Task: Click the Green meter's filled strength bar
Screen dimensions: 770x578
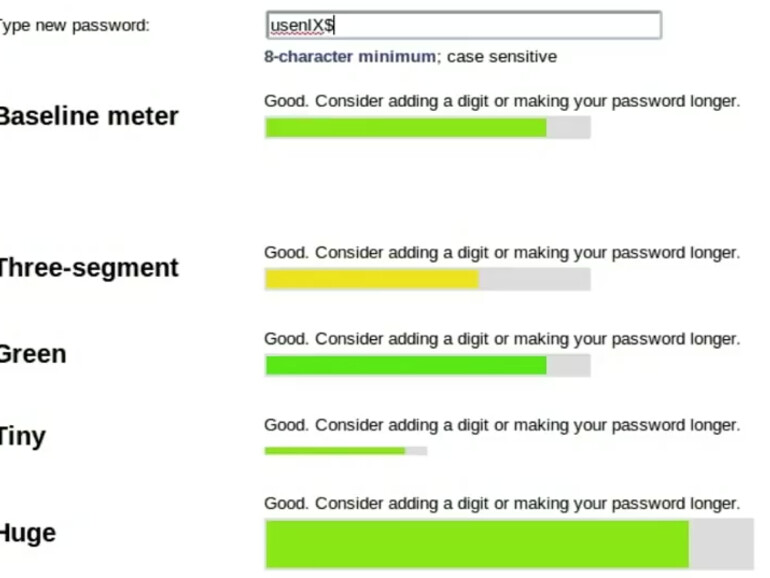Action: (x=405, y=365)
